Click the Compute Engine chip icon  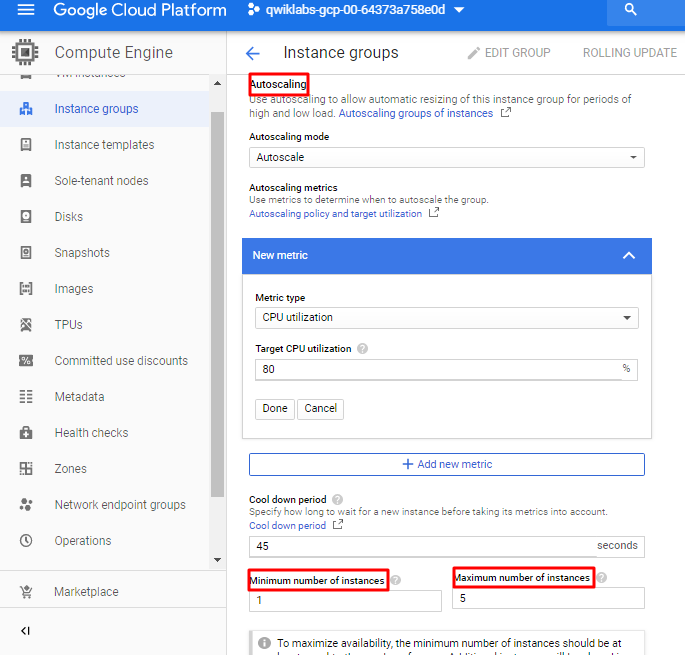click(25, 52)
